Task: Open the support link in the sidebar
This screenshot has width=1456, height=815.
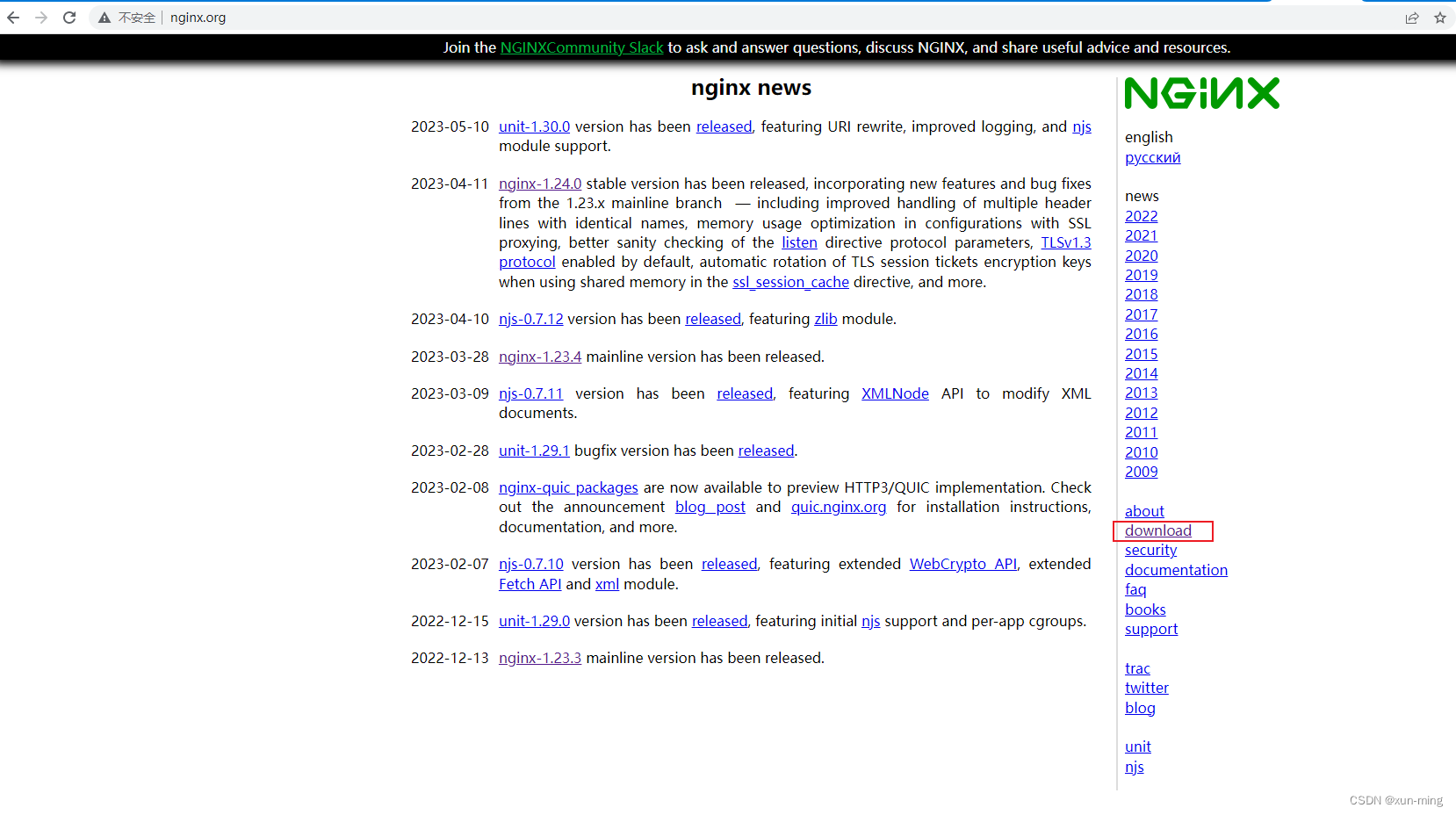Action: click(1151, 629)
